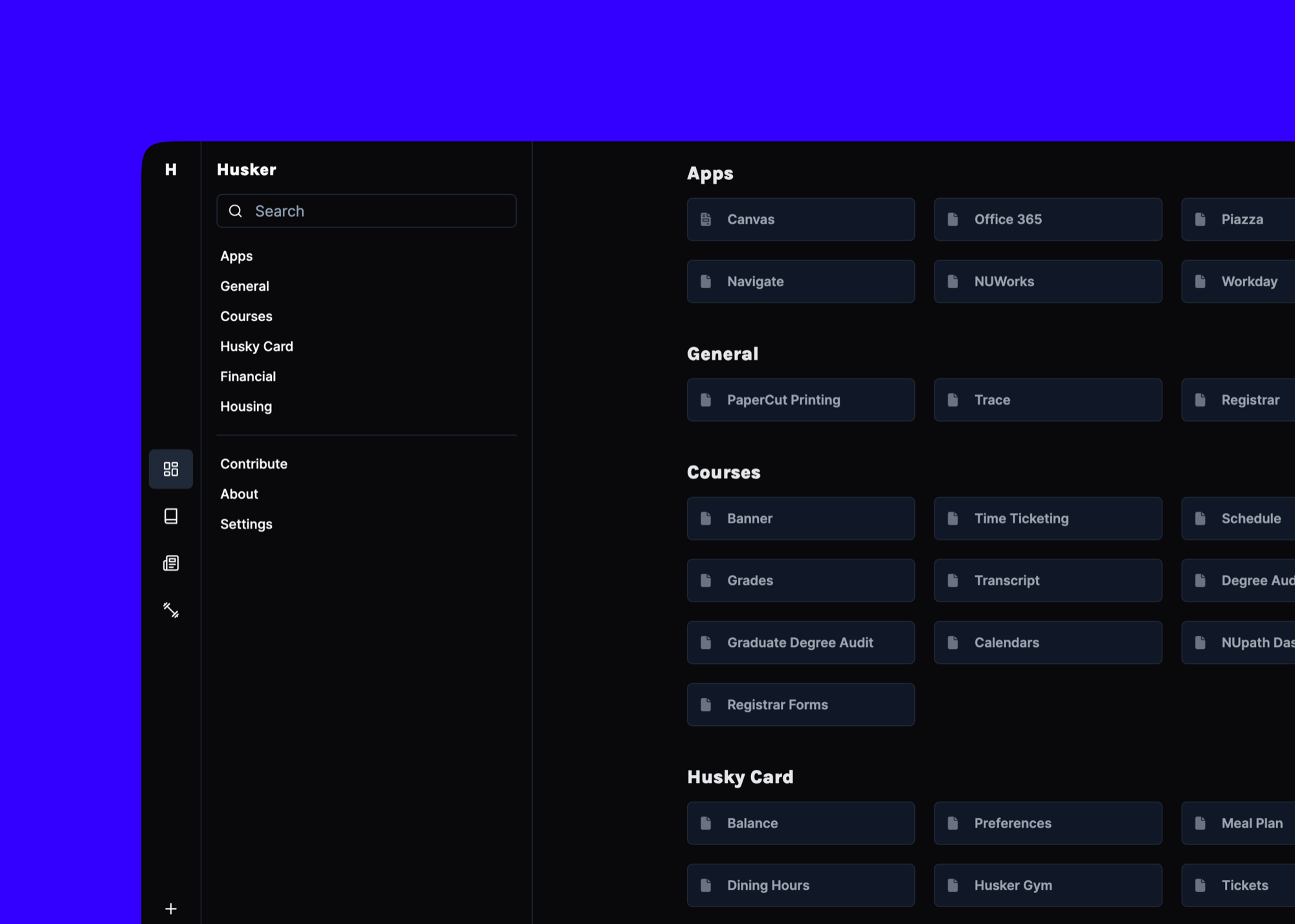
Task: Click the Husker H logo icon
Action: [171, 170]
